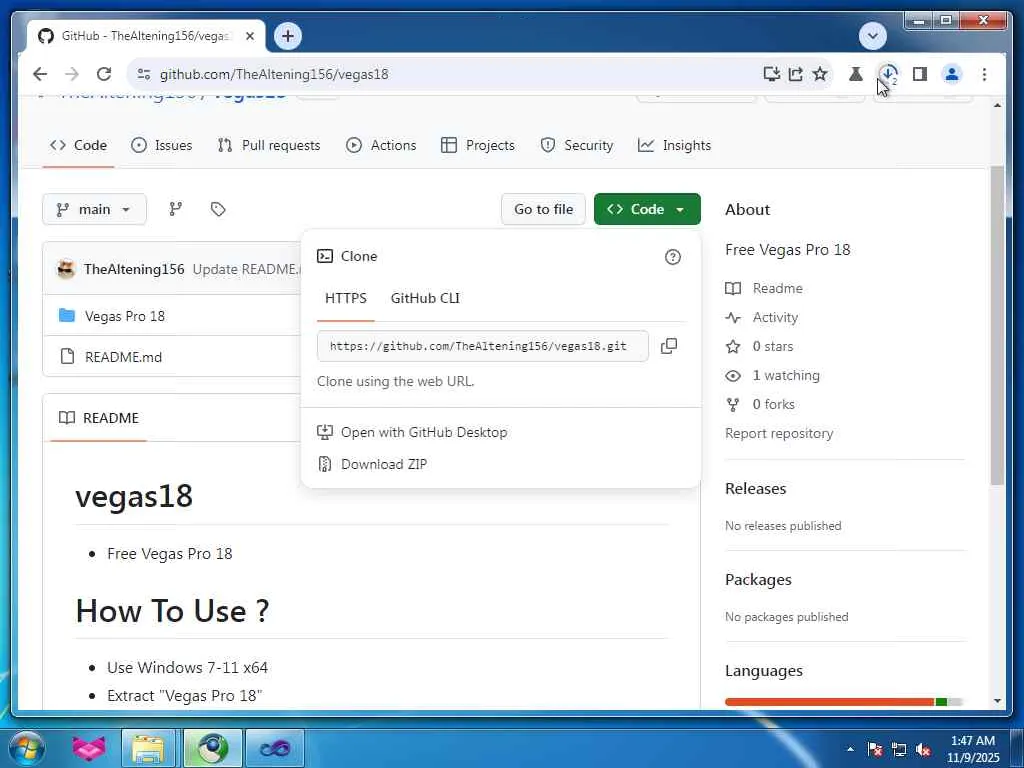Toggle the green Code dropdown button
Image resolution: width=1024 pixels, height=768 pixels.
coord(647,209)
